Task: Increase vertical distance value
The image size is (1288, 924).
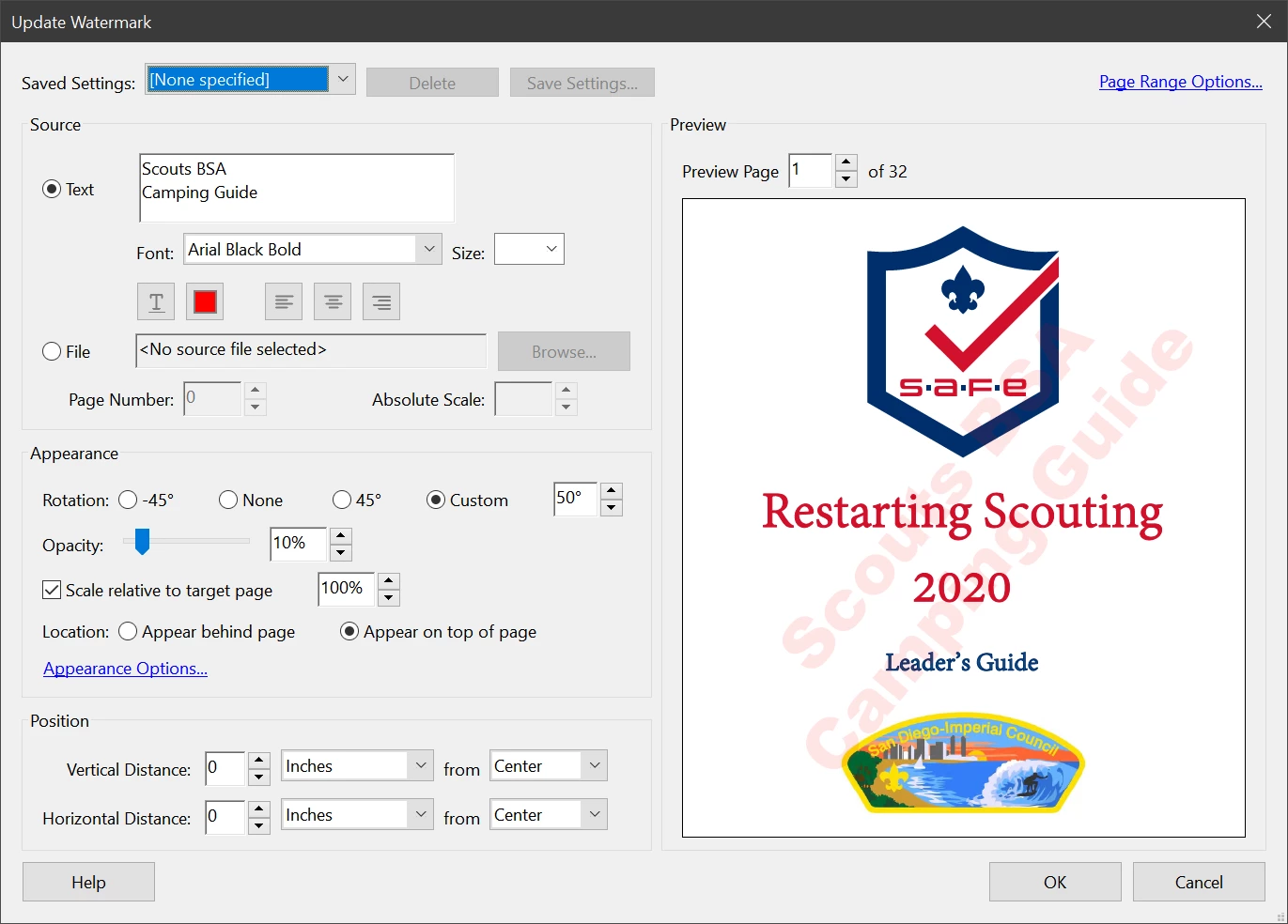Action: pos(259,760)
